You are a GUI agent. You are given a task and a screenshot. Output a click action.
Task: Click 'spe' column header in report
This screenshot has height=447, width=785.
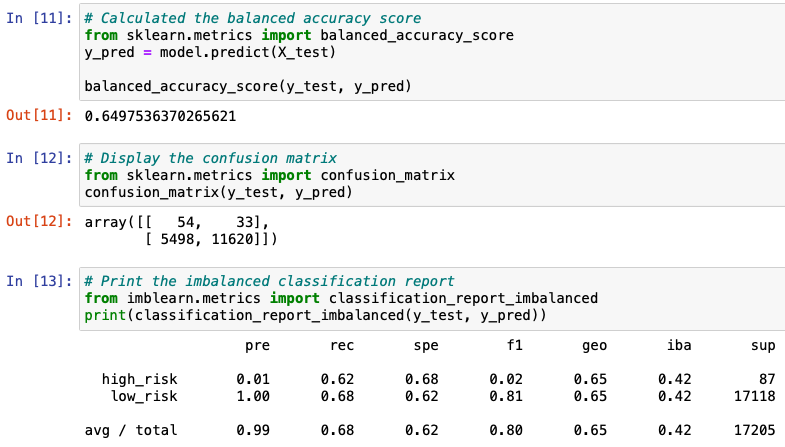click(426, 346)
